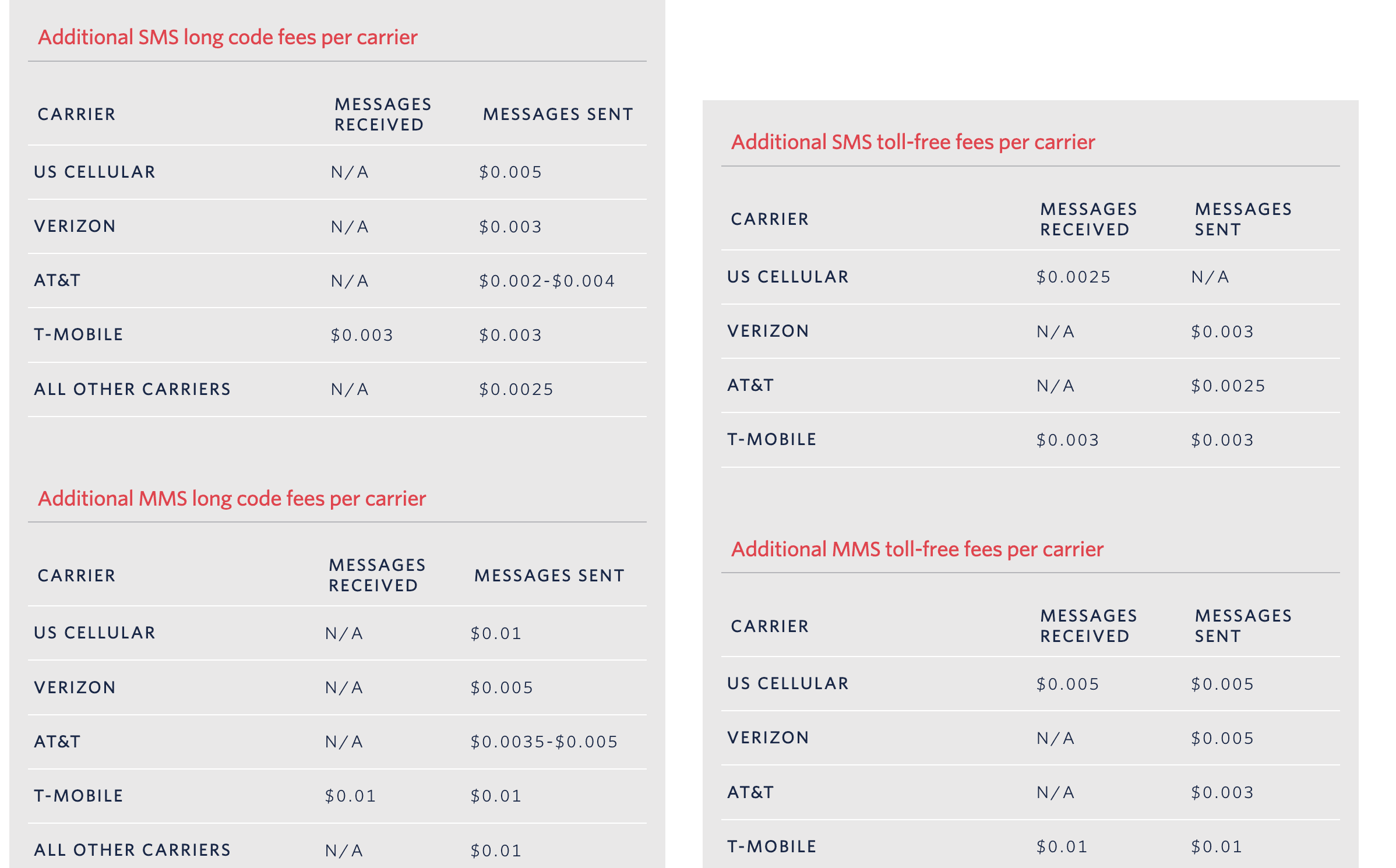Viewport: 1396px width, 868px height.
Task: Select the US Cellular row in SMS long code table
Action: (337, 172)
